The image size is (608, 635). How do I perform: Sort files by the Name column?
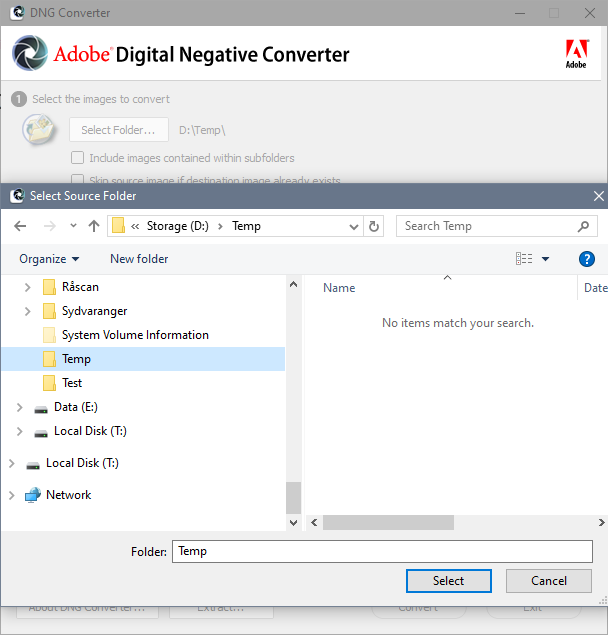click(339, 288)
